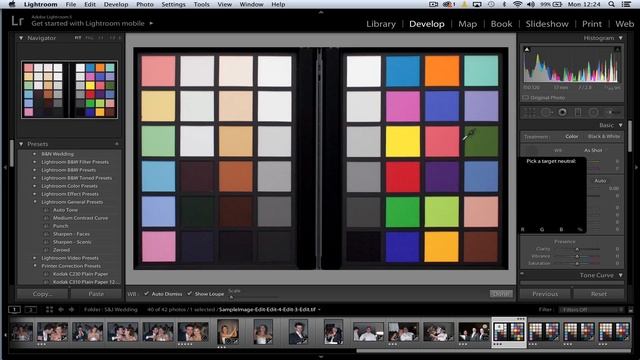
Task: Hide the top module bar arrow
Action: pos(320,12)
